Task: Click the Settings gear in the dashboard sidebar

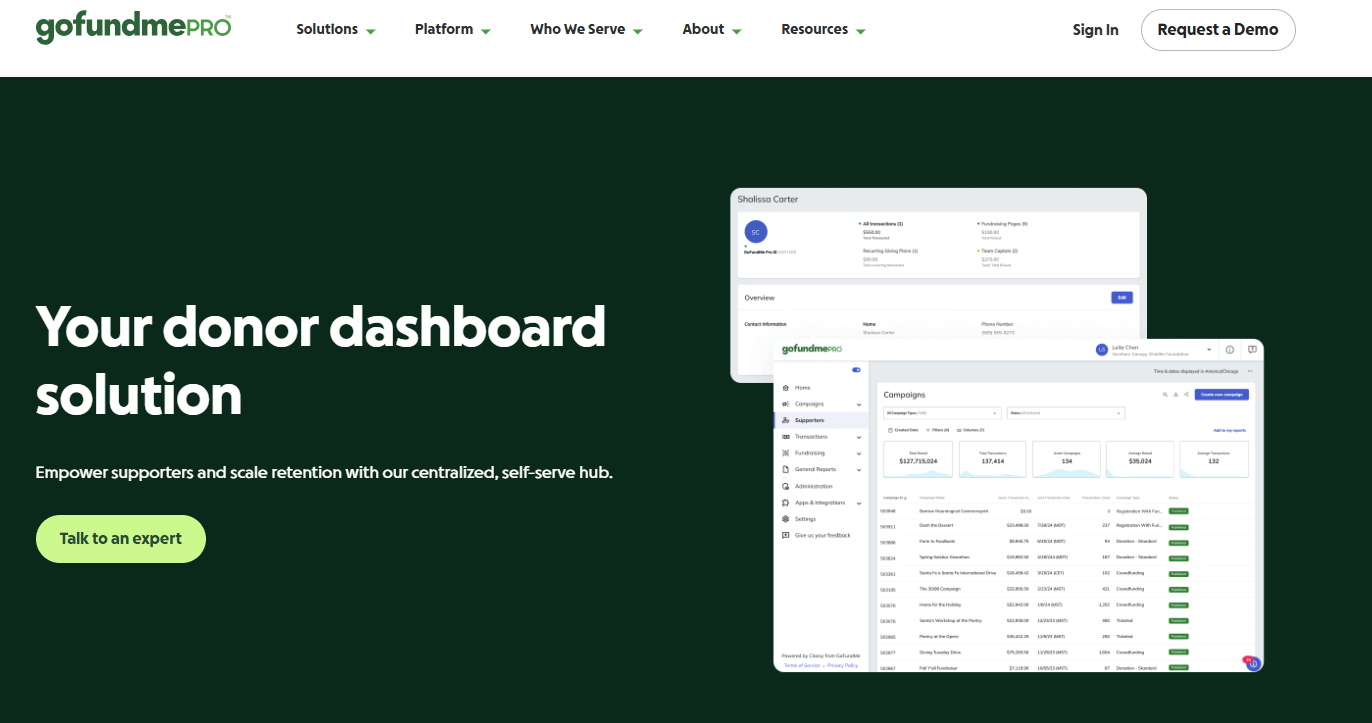Action: tap(786, 519)
